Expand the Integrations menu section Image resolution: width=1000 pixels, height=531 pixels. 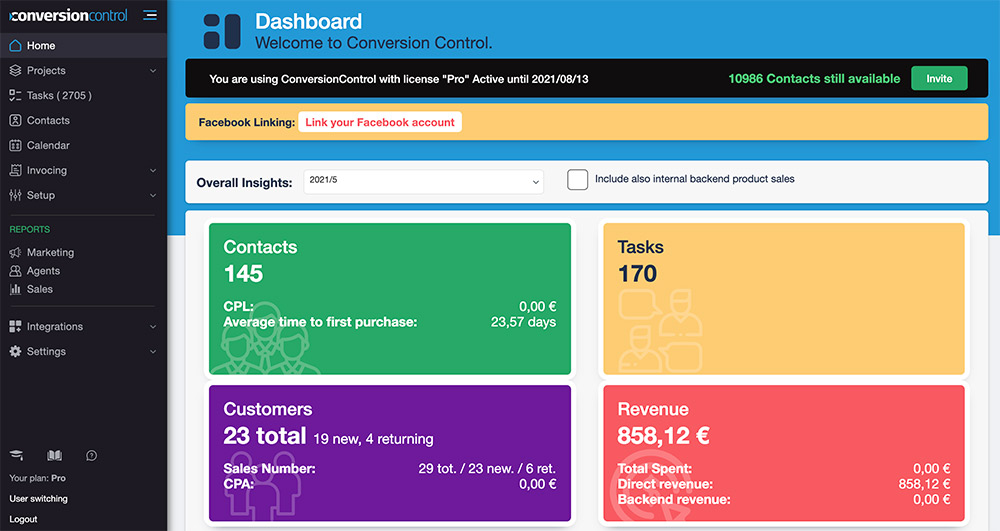pyautogui.click(x=82, y=327)
